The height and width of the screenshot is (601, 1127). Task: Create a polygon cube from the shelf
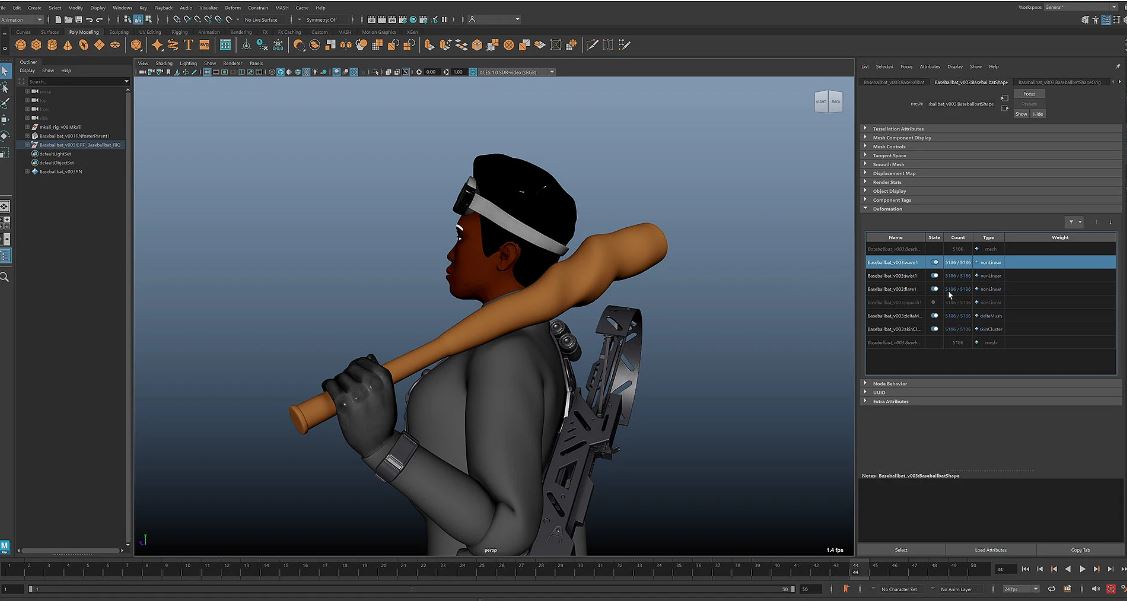point(37,45)
